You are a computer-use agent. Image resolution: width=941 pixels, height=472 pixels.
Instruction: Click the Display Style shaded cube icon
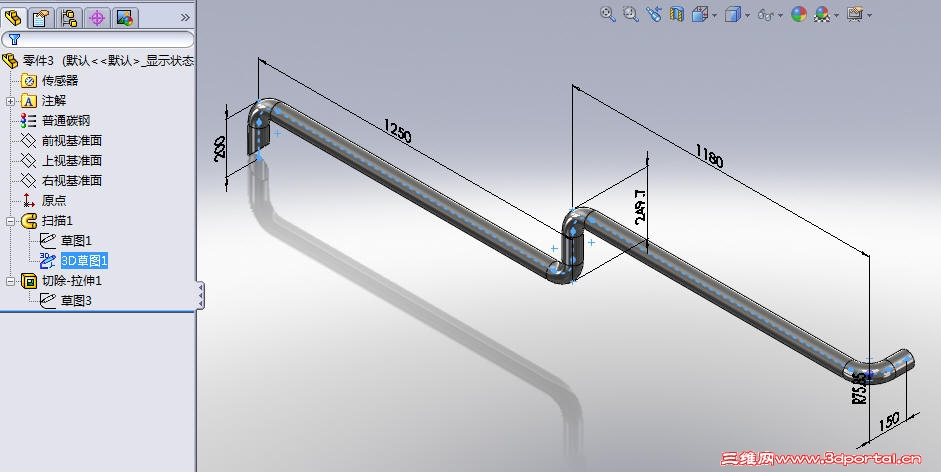pos(732,14)
